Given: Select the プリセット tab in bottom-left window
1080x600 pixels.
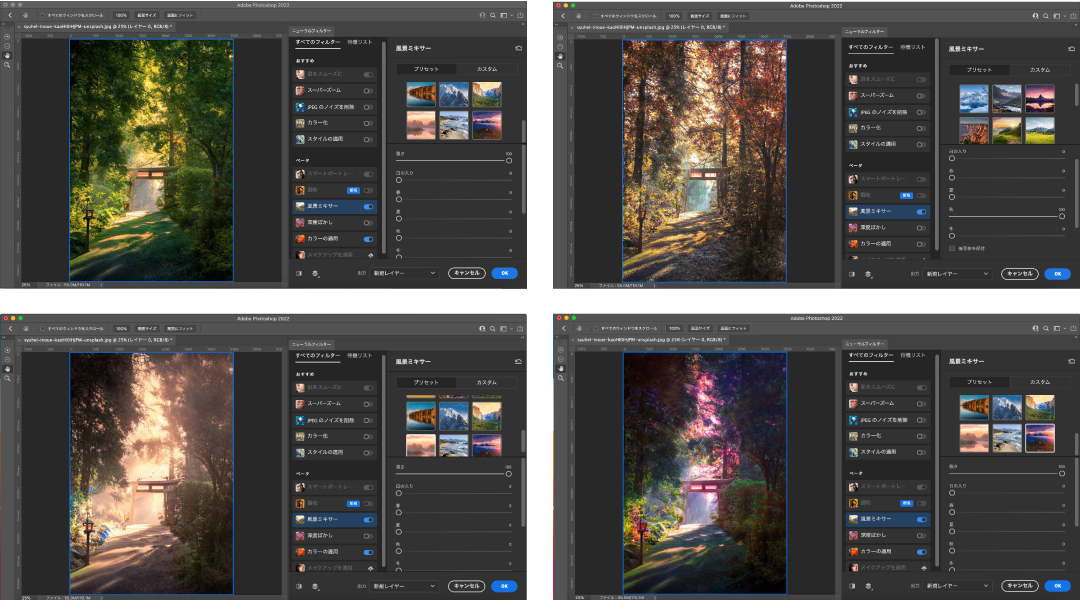Looking at the screenshot, I should [426, 382].
